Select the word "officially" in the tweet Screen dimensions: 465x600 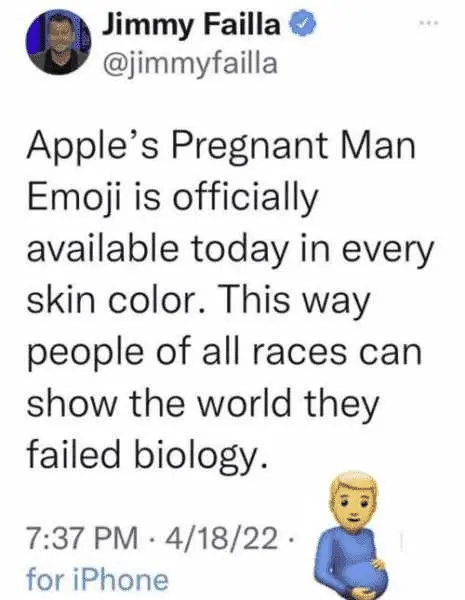pyautogui.click(x=245, y=197)
